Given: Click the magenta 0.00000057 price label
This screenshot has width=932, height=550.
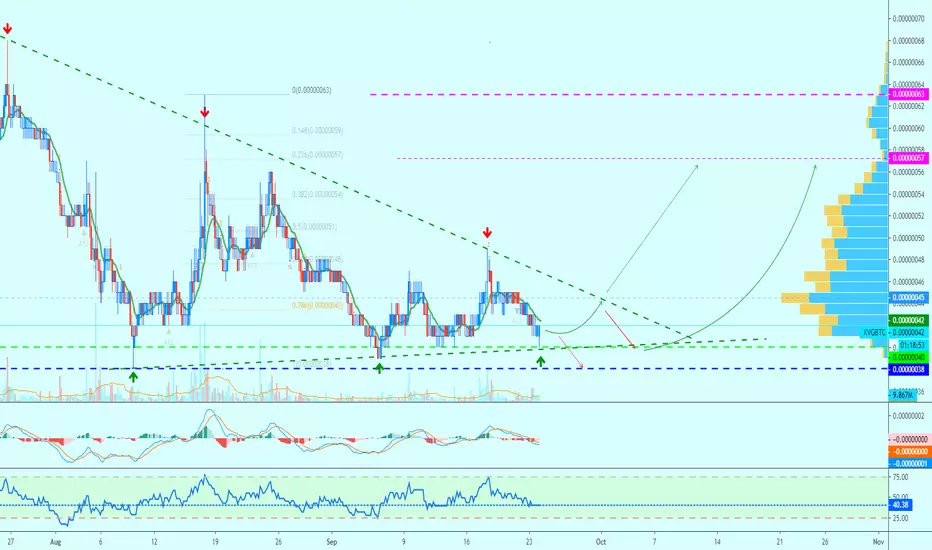Looking at the screenshot, I should [x=909, y=158].
